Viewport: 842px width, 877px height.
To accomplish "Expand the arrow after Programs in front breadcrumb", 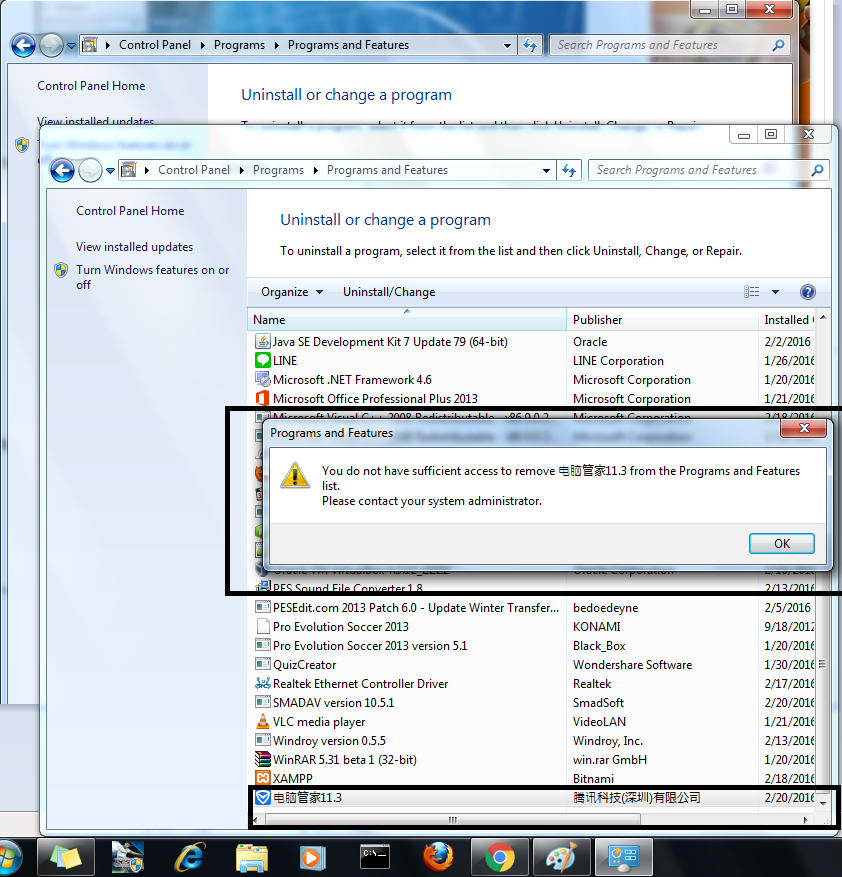I will point(316,170).
